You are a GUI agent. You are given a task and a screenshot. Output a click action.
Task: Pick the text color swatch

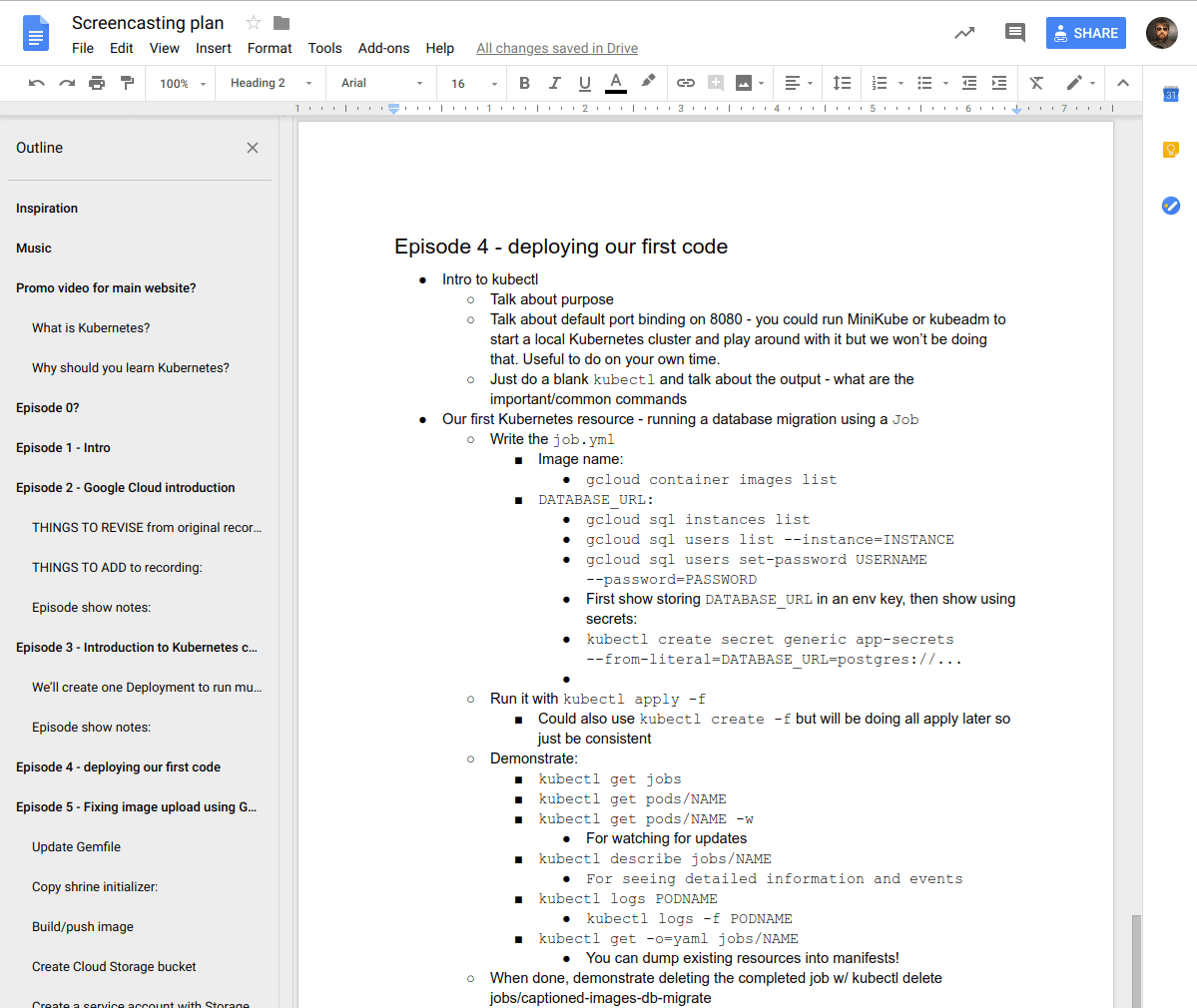pyautogui.click(x=616, y=83)
